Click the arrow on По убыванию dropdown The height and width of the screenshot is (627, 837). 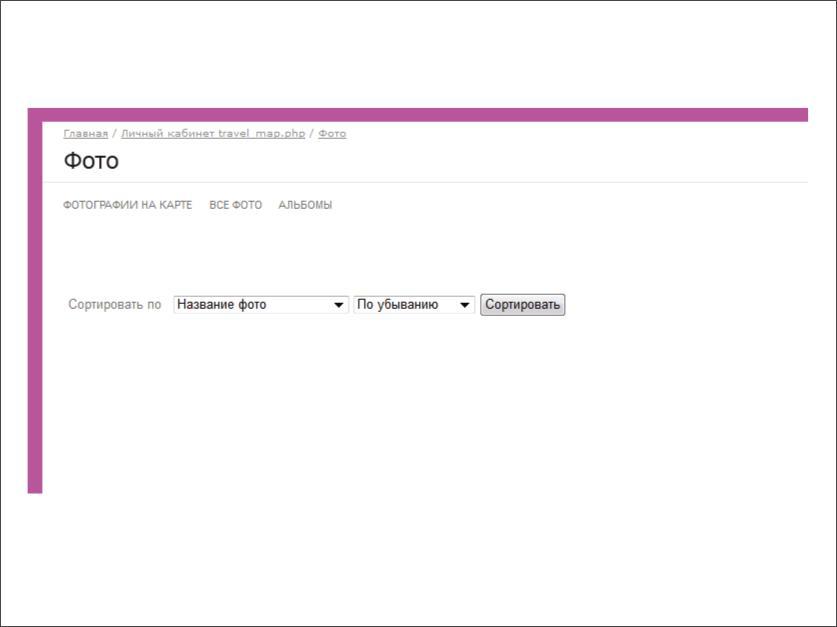[x=465, y=305]
